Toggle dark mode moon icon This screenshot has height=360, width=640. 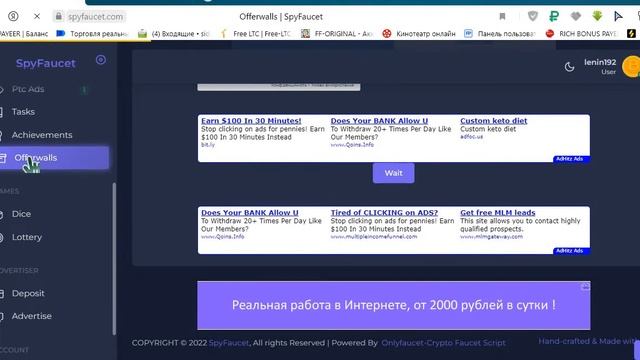(x=569, y=67)
